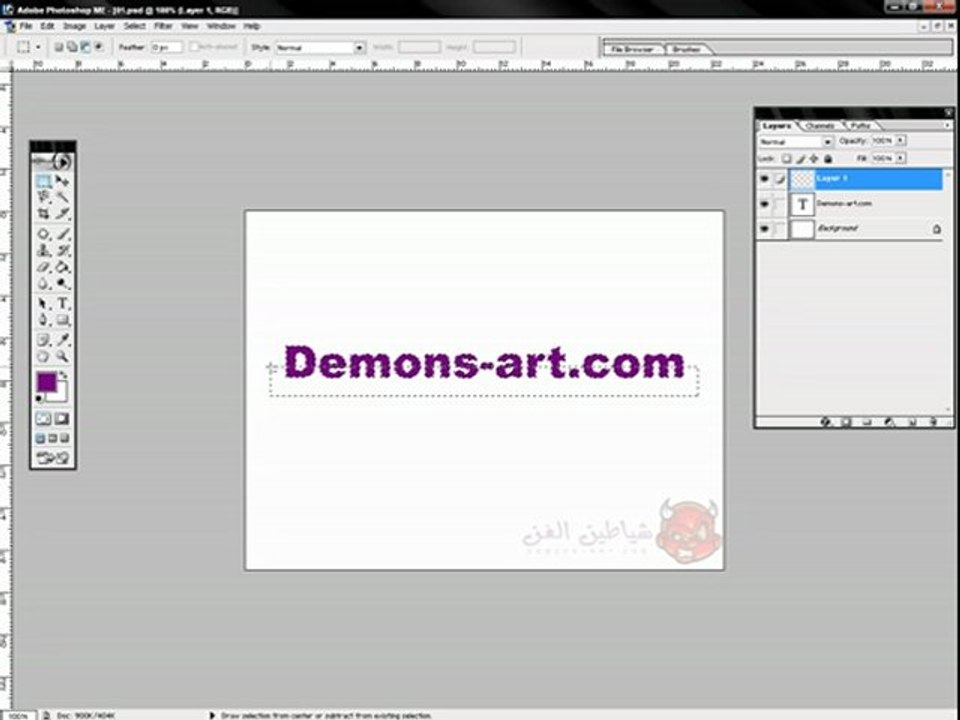
Task: Toggle Lock position
Action: [814, 159]
